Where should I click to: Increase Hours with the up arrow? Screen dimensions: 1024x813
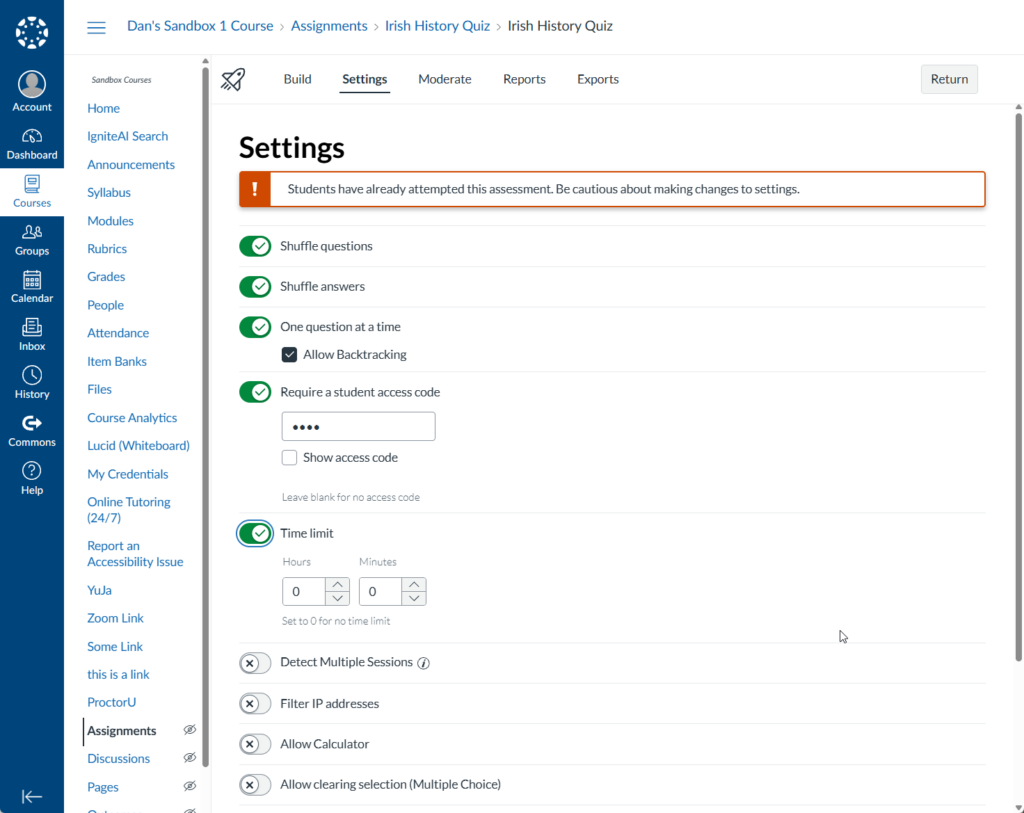(337, 584)
